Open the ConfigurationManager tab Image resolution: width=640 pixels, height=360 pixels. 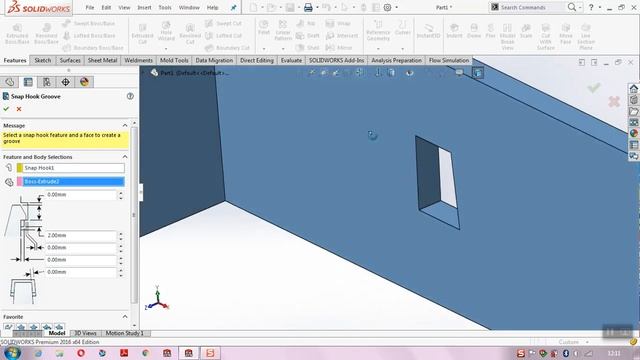47,82
